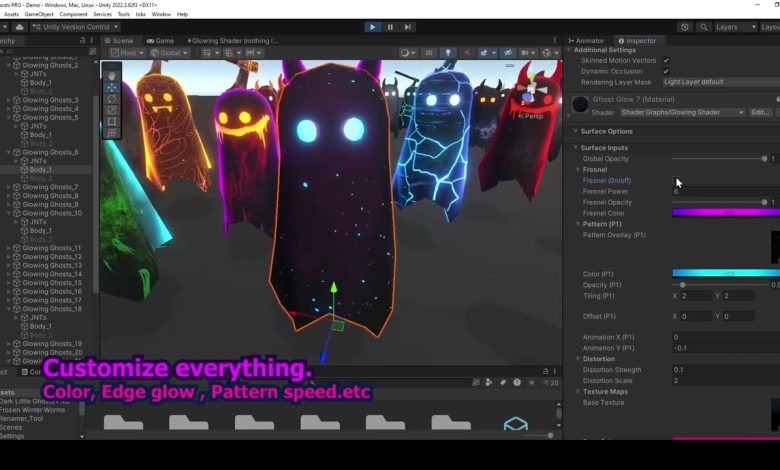The height and width of the screenshot is (470, 780).
Task: Uncheck the Skinned Motion Vectors checkbox
Action: tap(666, 61)
